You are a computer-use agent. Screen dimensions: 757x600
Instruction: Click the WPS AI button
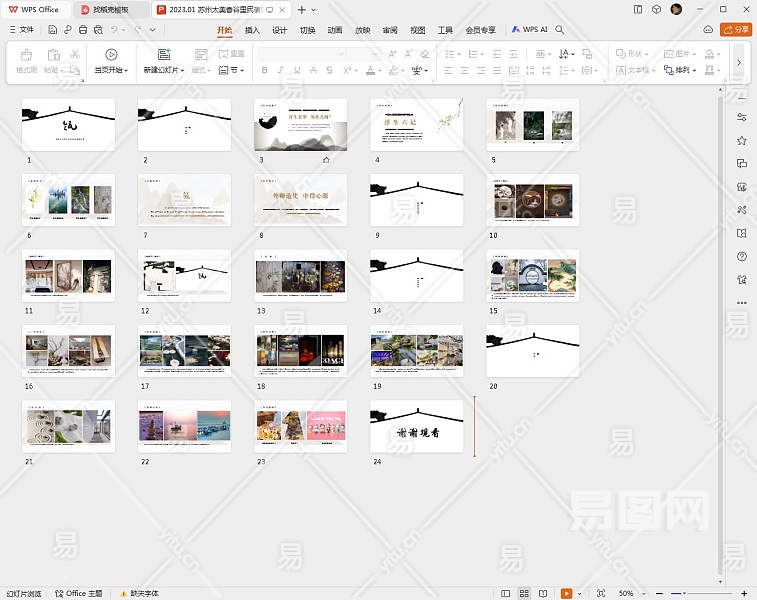tap(530, 30)
